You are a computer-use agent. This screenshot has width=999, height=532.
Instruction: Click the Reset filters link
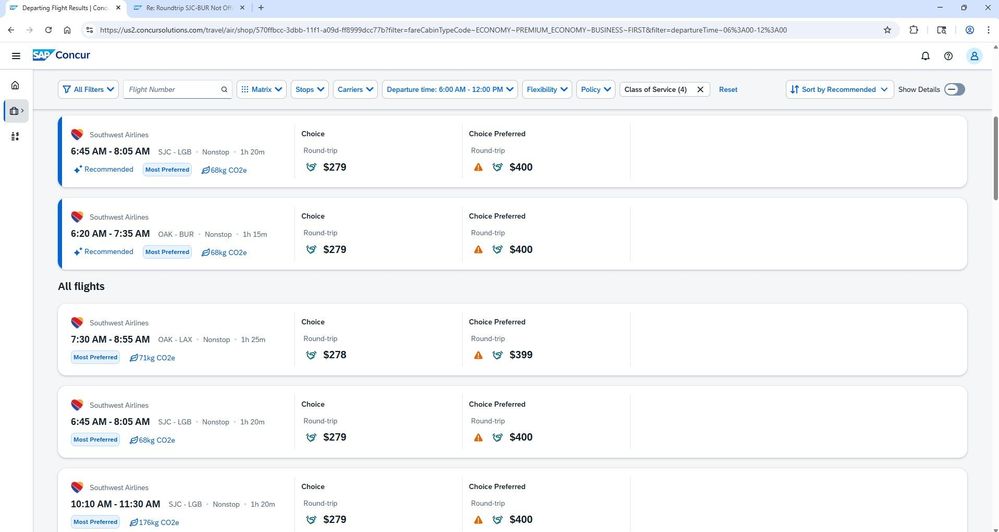tap(728, 90)
